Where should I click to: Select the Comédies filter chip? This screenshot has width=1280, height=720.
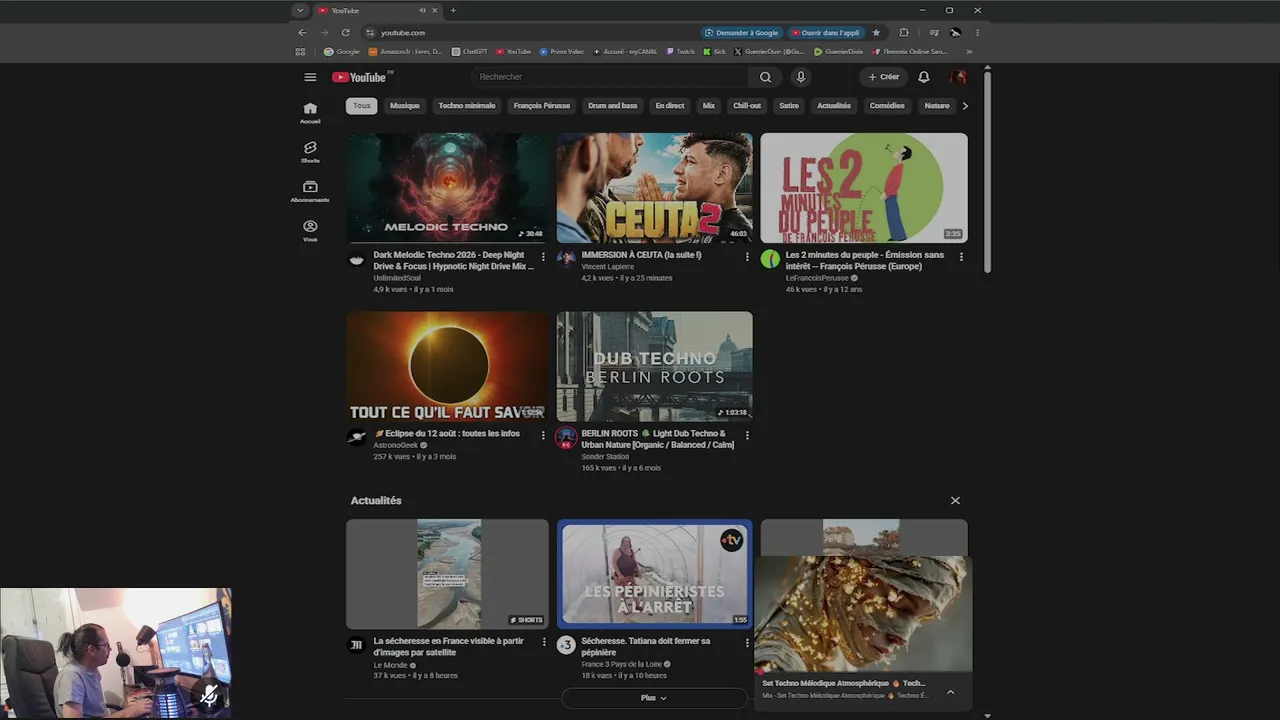[x=887, y=106]
